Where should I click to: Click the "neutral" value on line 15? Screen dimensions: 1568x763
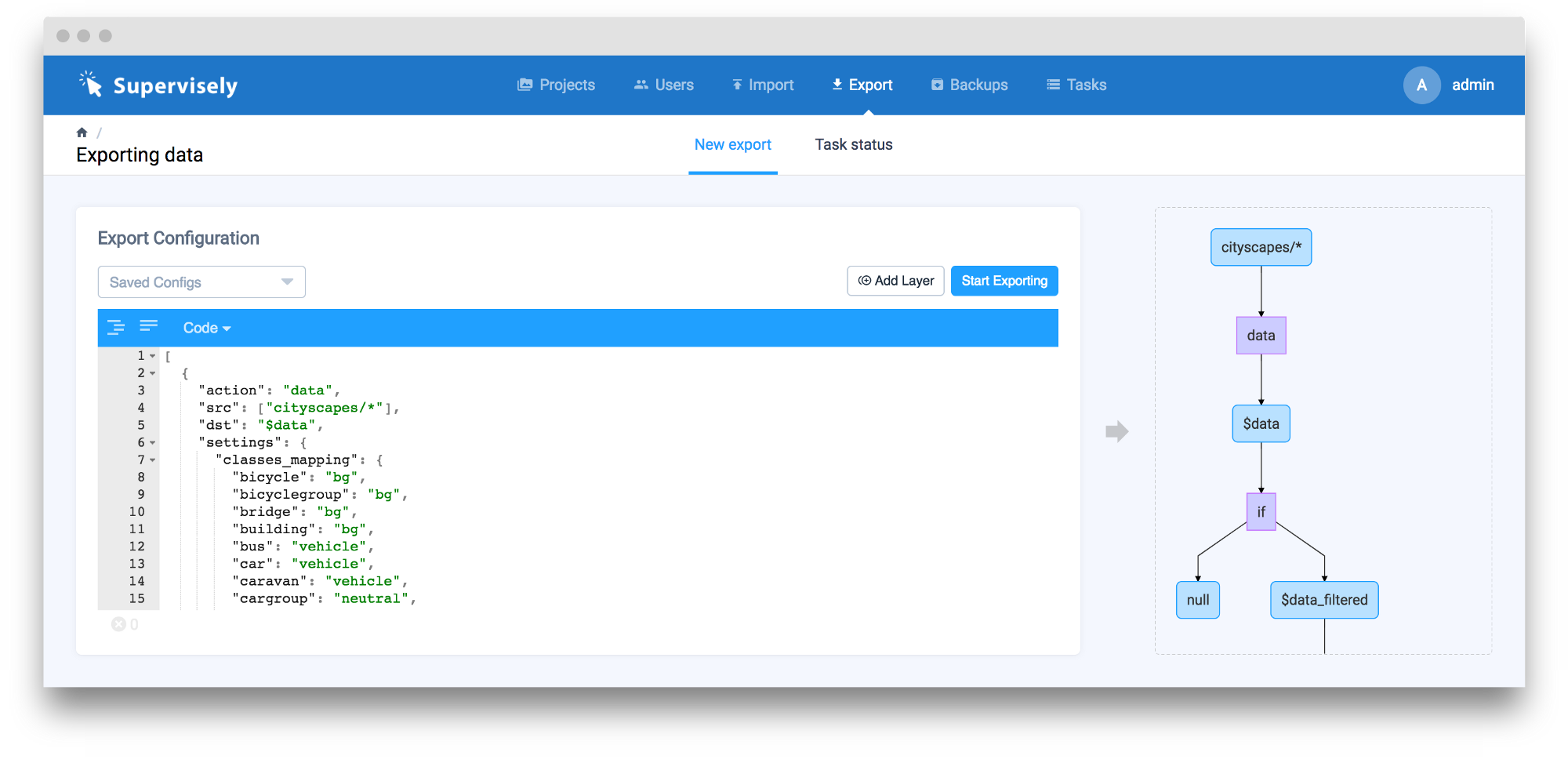click(371, 598)
